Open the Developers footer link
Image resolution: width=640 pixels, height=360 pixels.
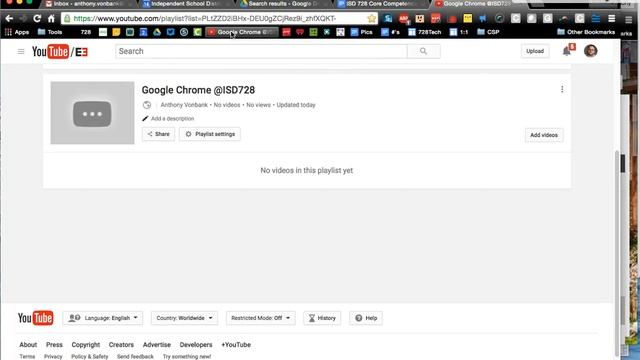point(196,345)
